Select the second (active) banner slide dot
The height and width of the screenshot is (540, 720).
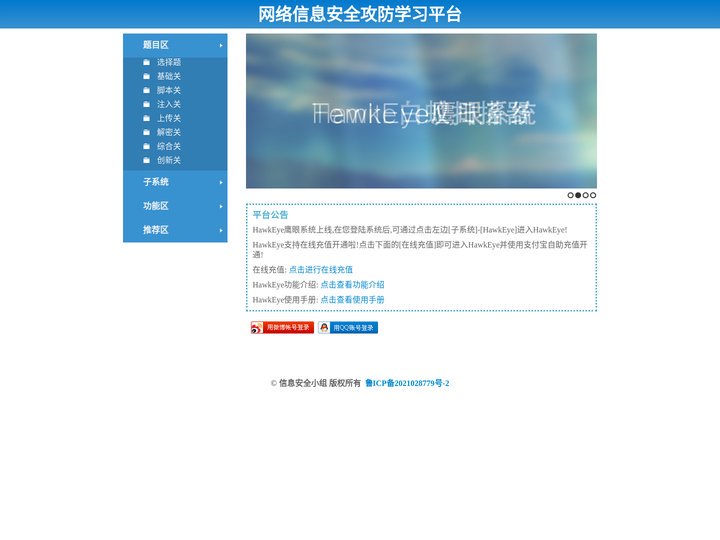coord(578,195)
